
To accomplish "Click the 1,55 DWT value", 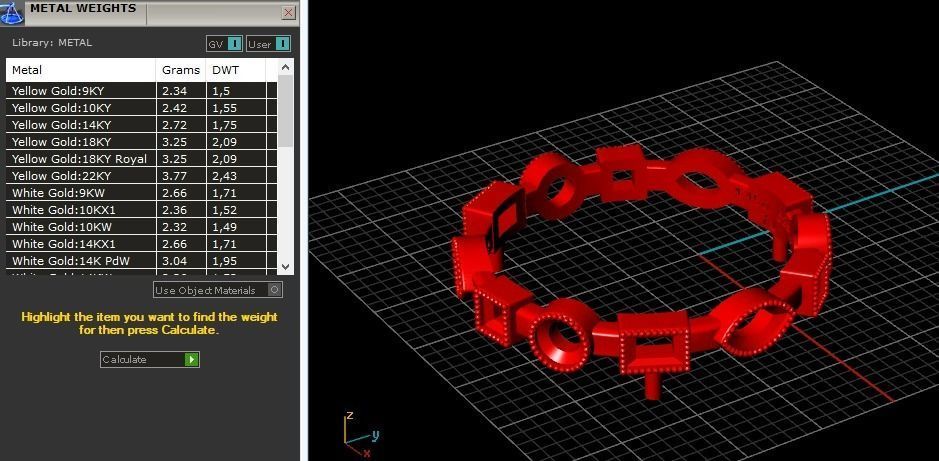I will [225, 108].
